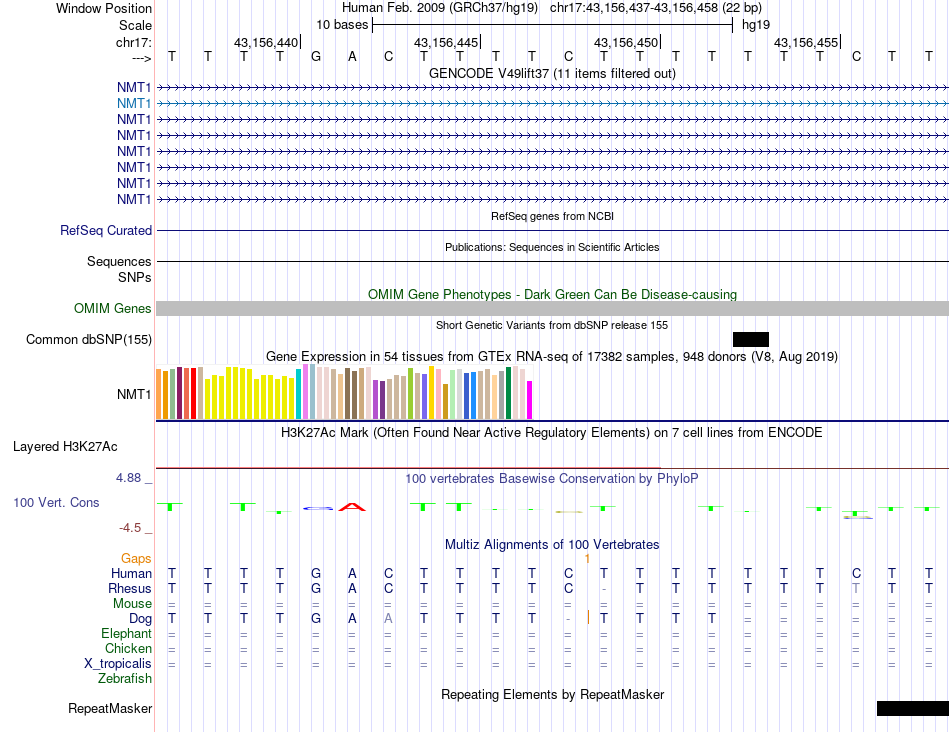This screenshot has width=950, height=732.
Task: Click the RefSeq genes from NCBI title
Action: pyautogui.click(x=553, y=216)
